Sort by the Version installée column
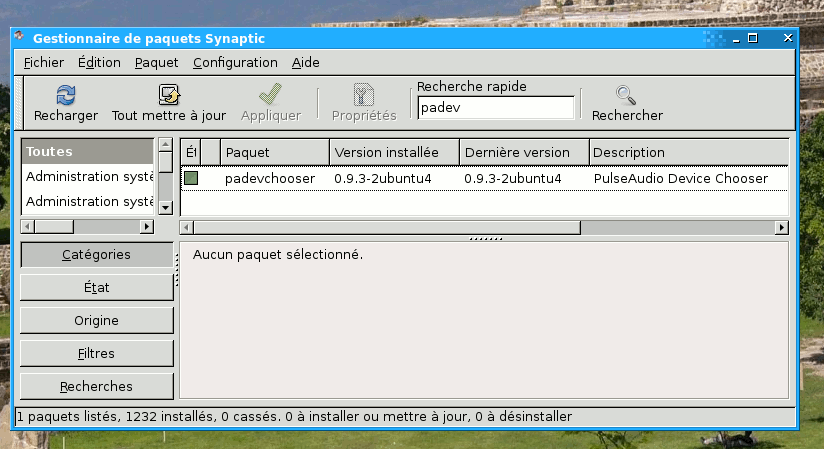824x449 pixels. (394, 152)
